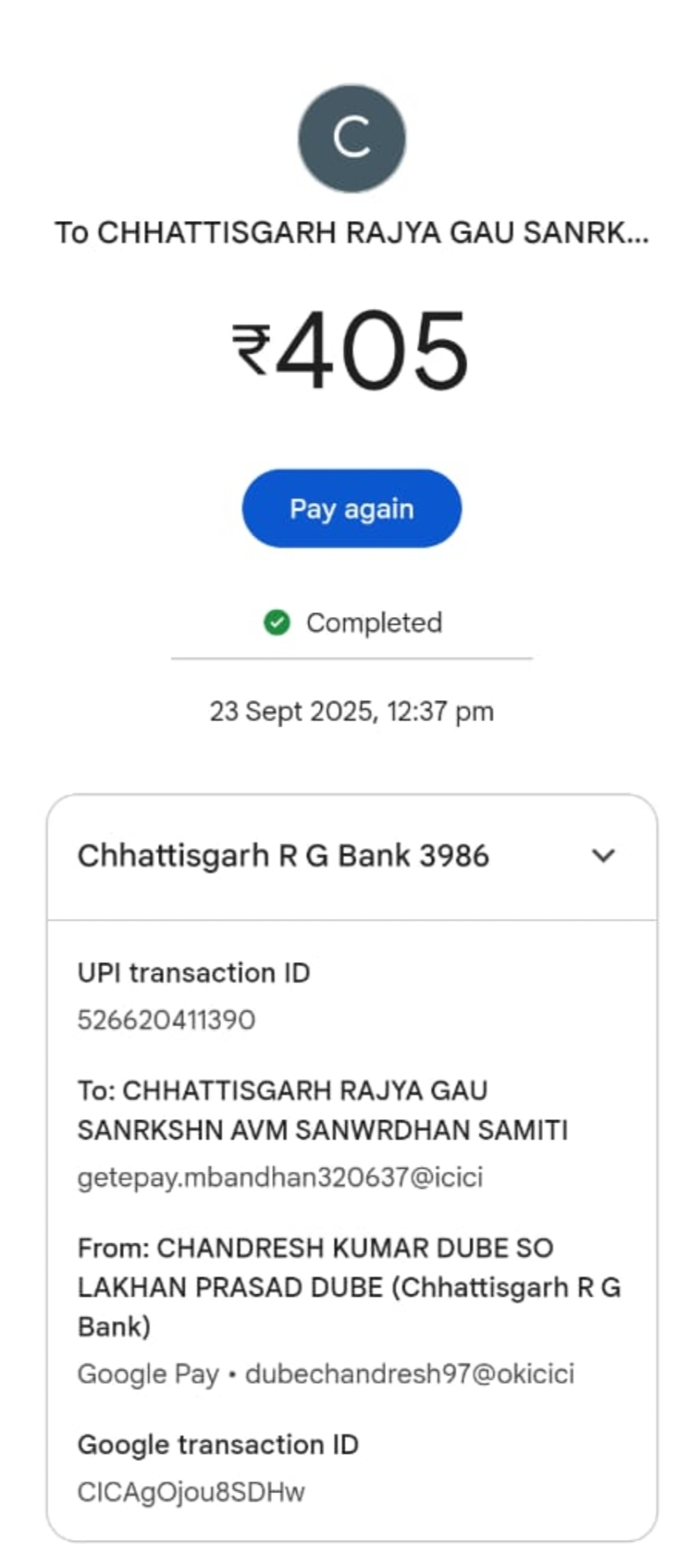Viewport: 700px width, 1568px height.
Task: Select the getepay.mbandhan320637@icici UPI address
Action: [280, 1177]
